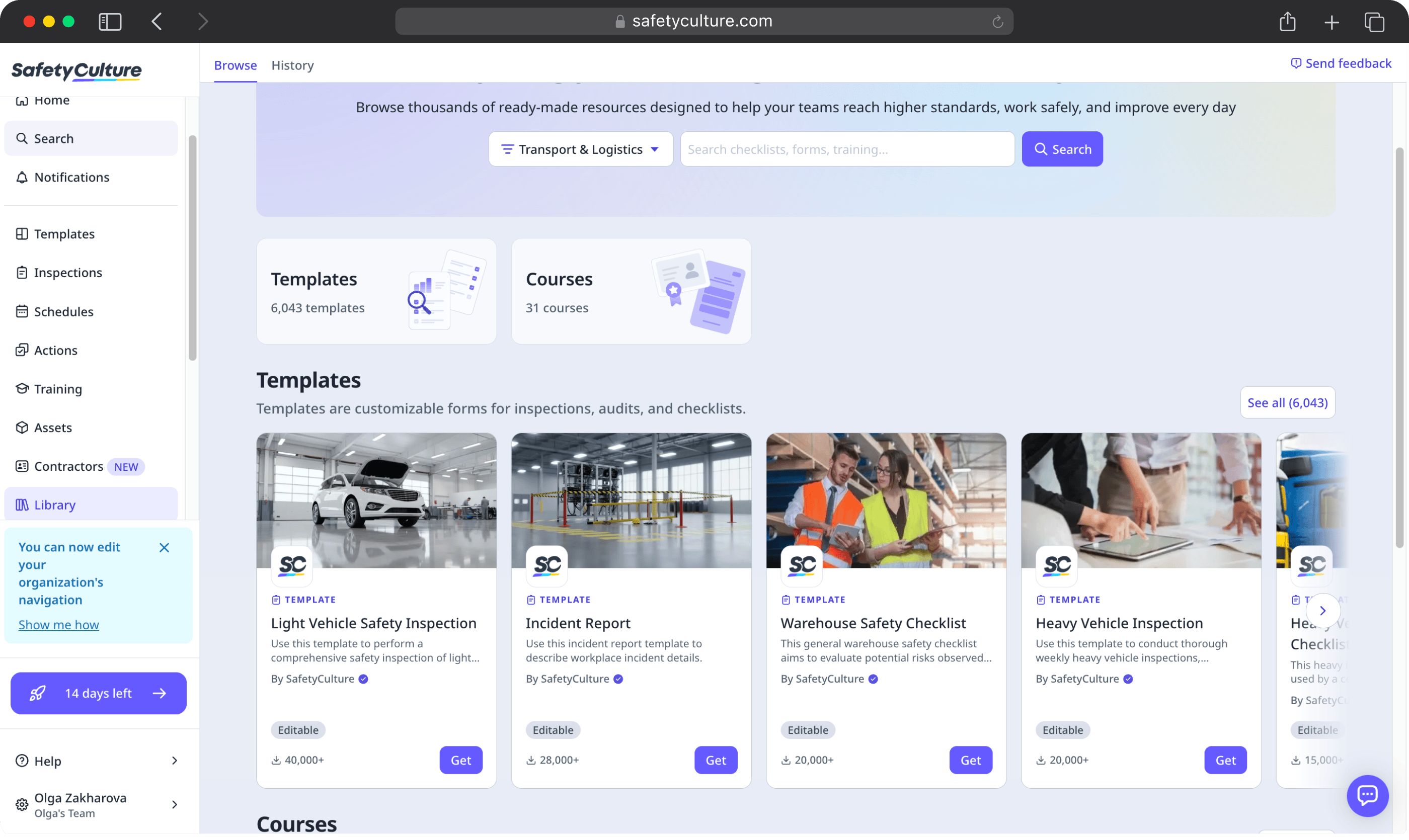Image resolution: width=1409 pixels, height=840 pixels.
Task: Show tab overview icon
Action: 1374,22
